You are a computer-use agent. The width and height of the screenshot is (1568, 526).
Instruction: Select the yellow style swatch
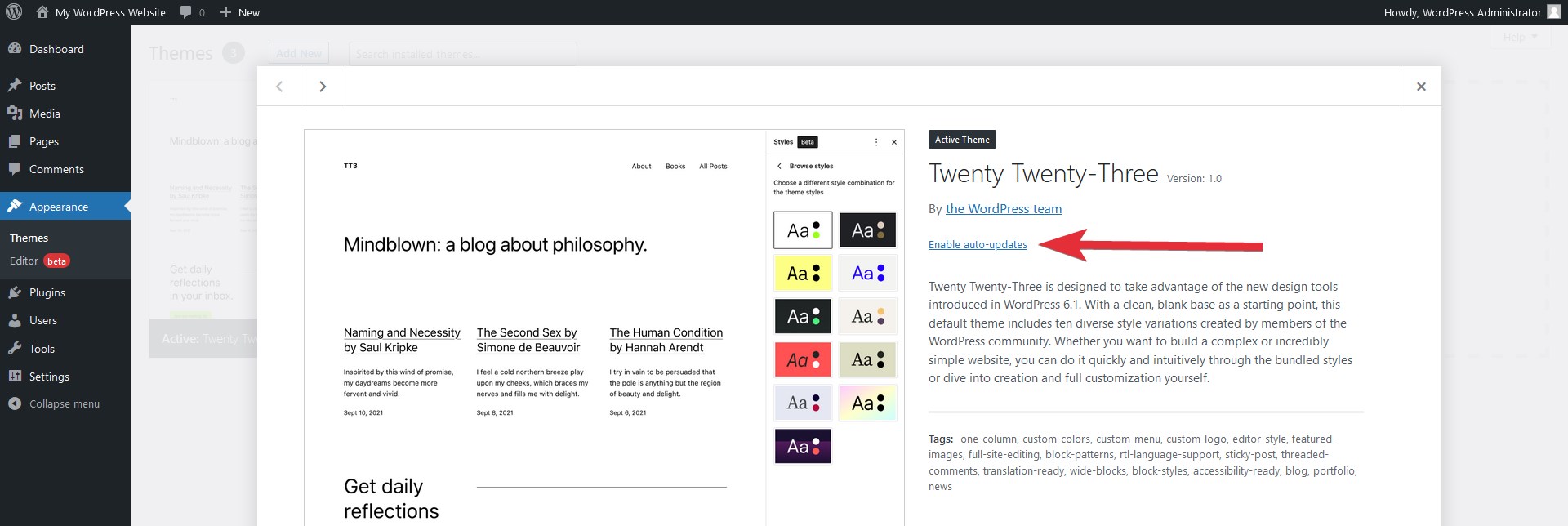pyautogui.click(x=803, y=274)
